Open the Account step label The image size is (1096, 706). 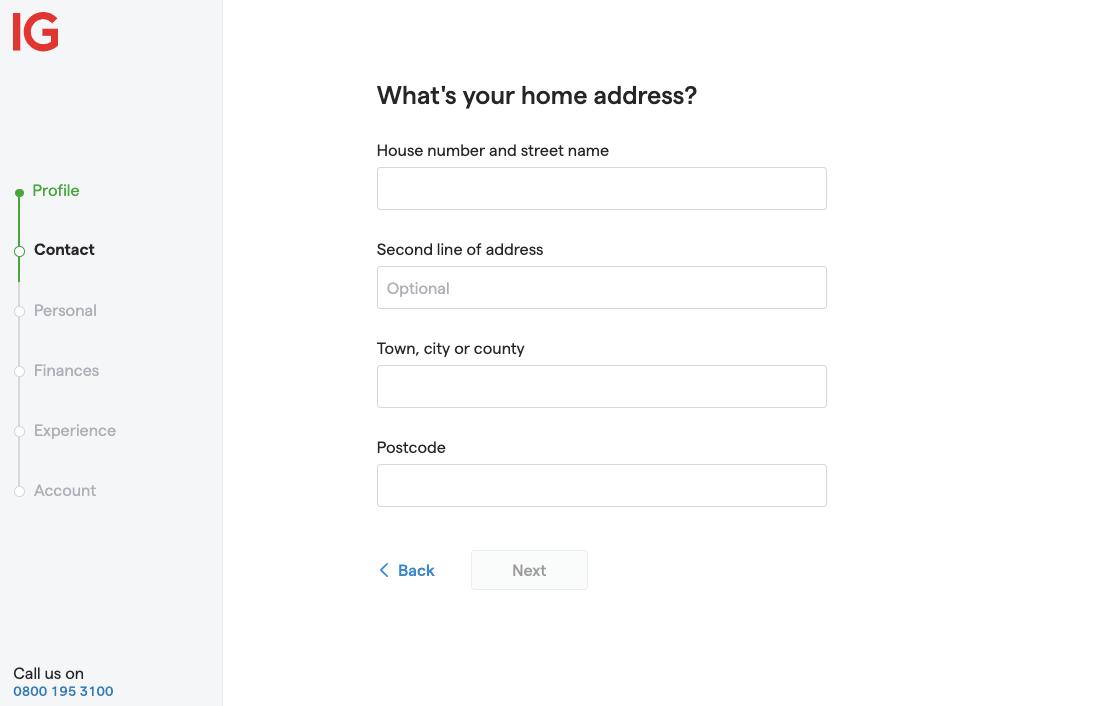65,491
